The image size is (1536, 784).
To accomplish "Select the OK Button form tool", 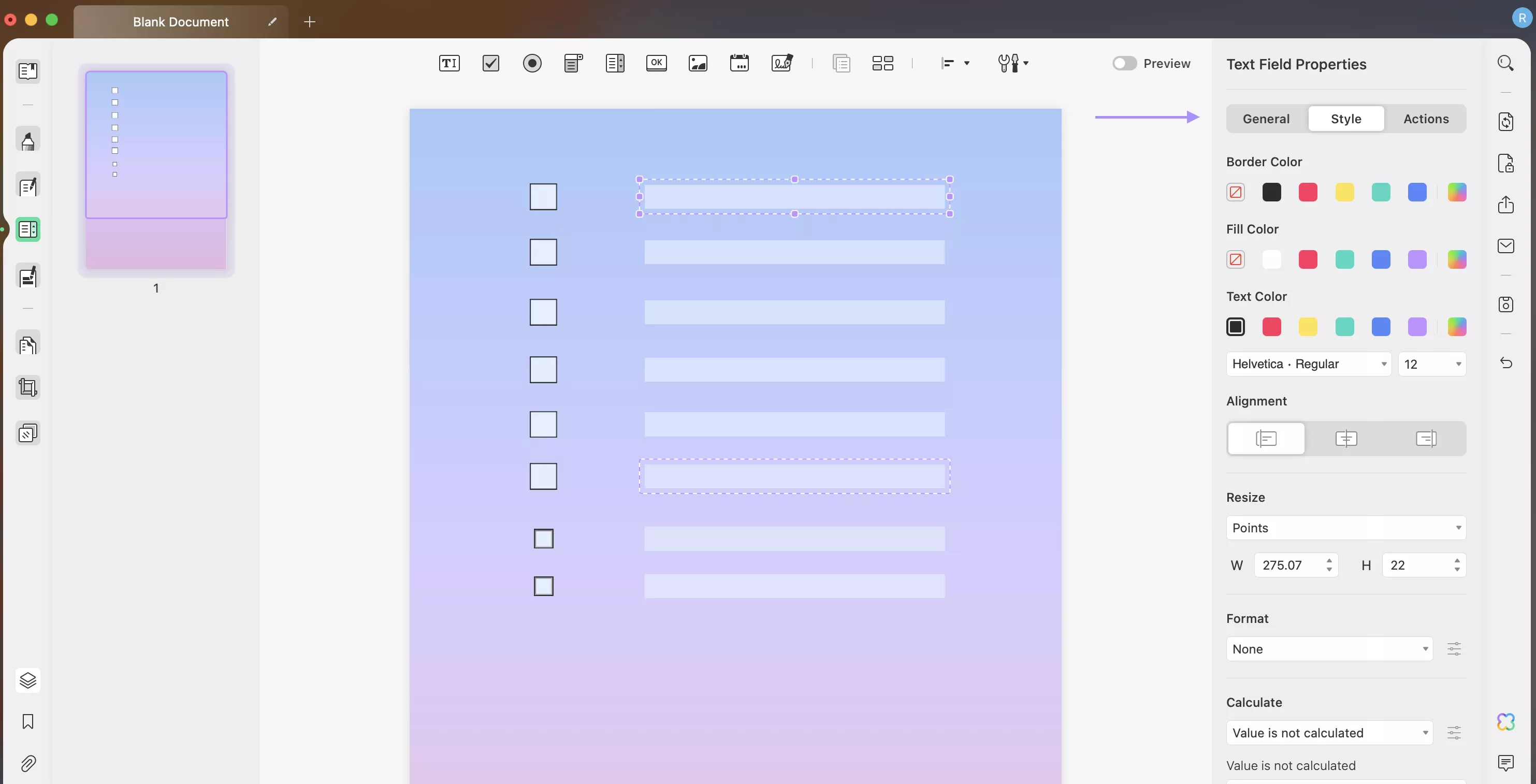I will tap(657, 63).
